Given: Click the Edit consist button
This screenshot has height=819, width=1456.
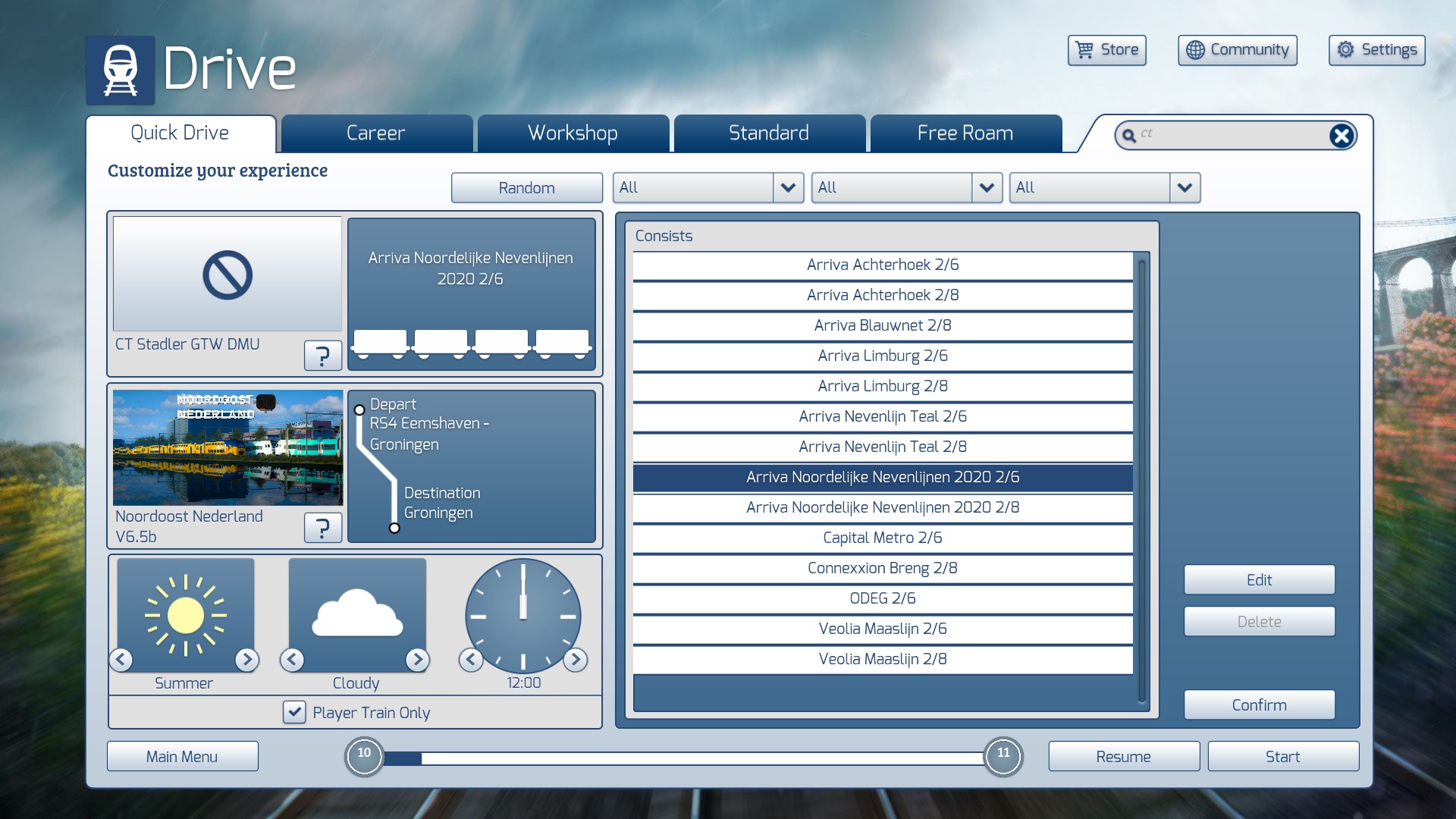Looking at the screenshot, I should point(1259,579).
